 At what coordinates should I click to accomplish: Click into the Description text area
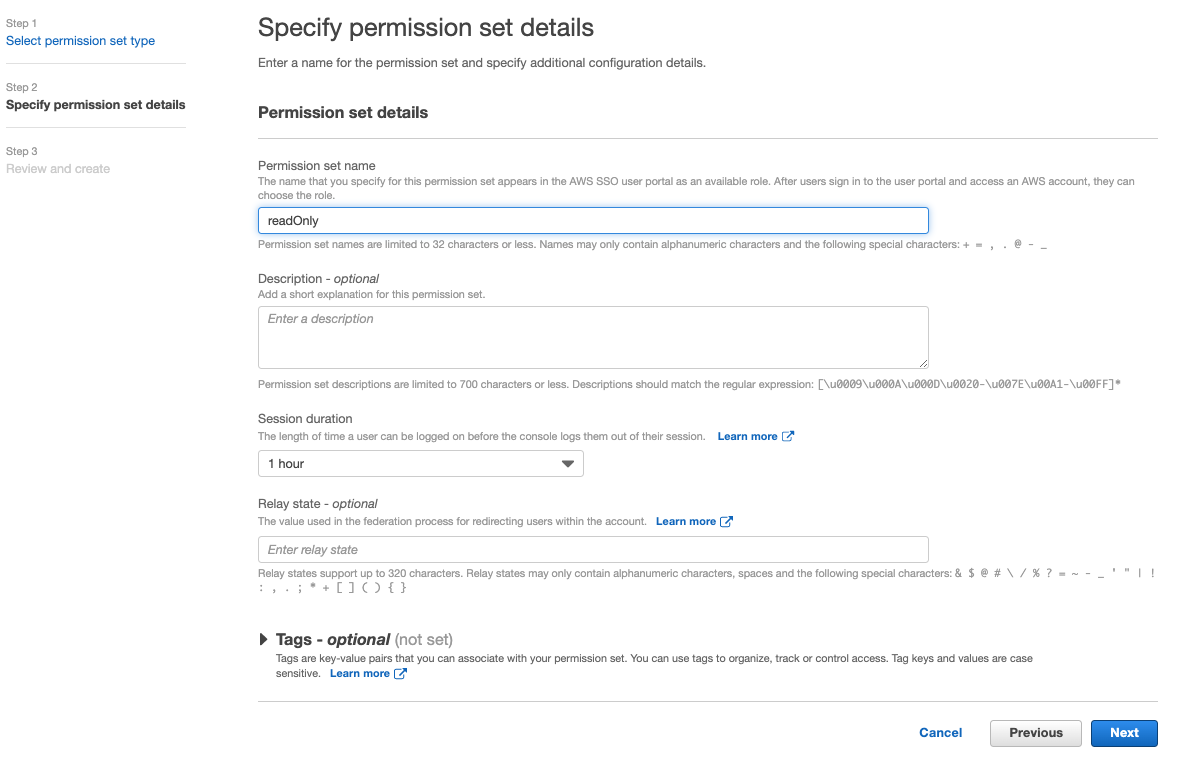[x=593, y=337]
